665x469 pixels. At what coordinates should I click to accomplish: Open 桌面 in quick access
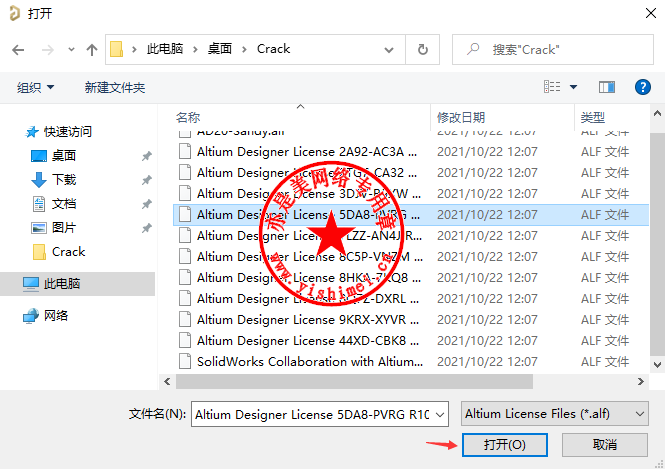[53, 156]
